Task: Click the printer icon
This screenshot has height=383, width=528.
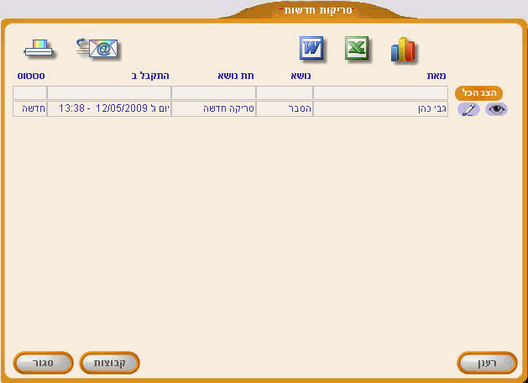Action: coord(38,49)
